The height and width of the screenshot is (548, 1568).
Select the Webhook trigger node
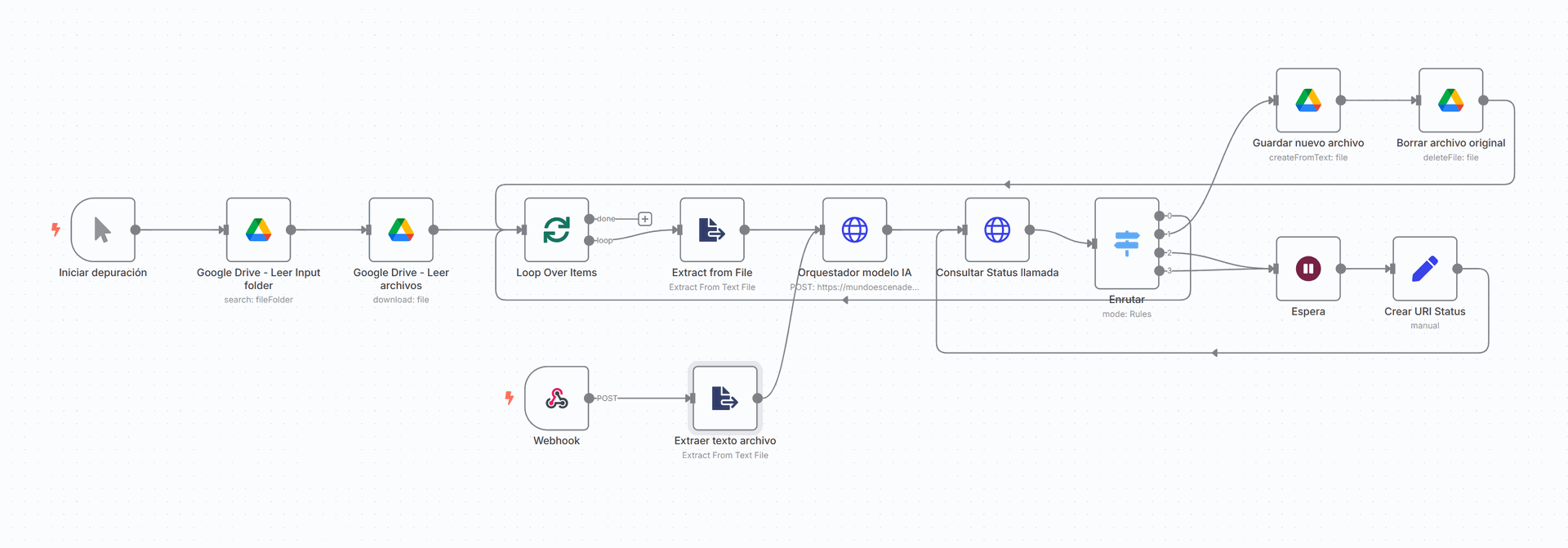pyautogui.click(x=556, y=399)
